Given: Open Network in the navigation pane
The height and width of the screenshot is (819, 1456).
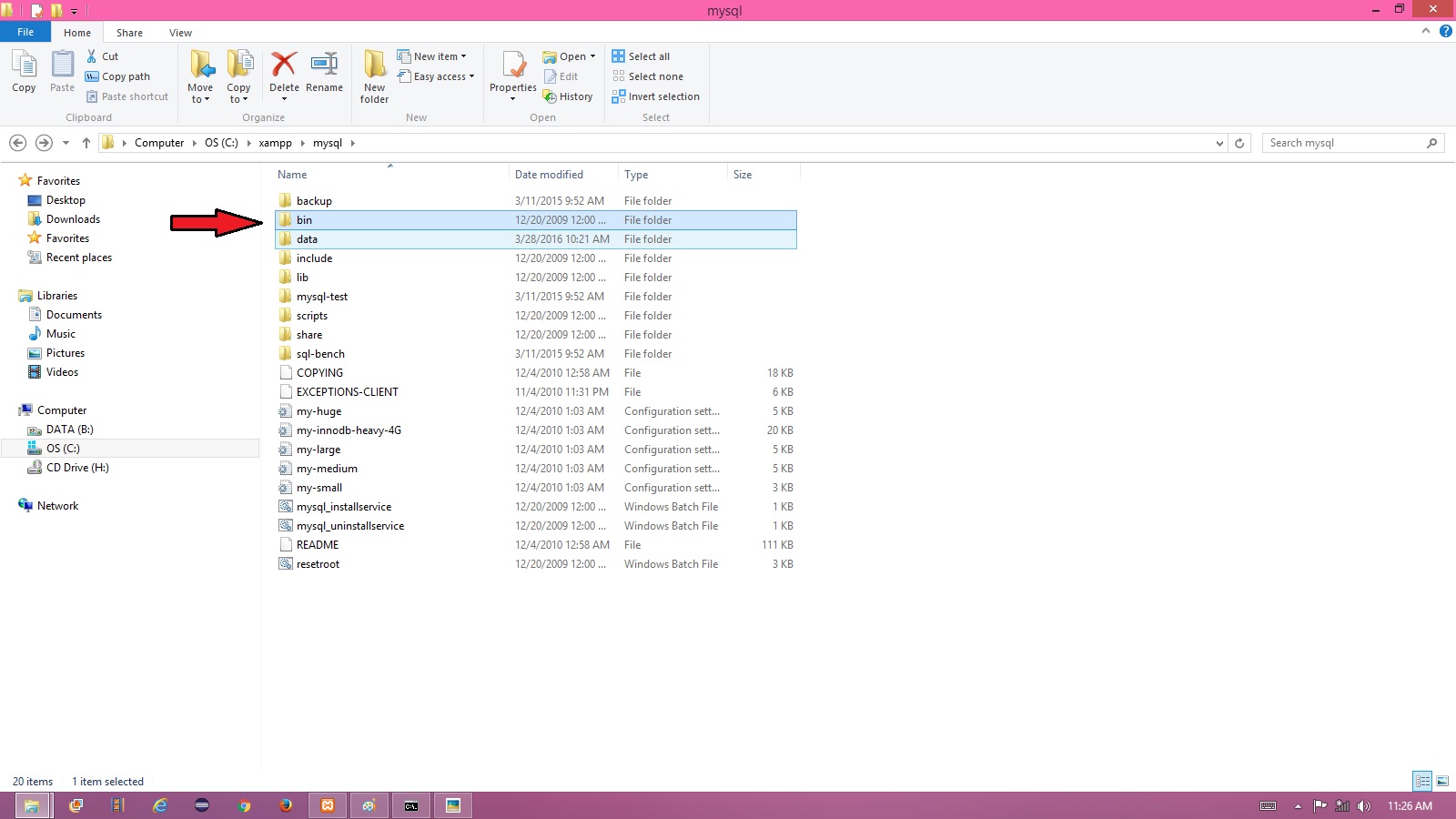Looking at the screenshot, I should pos(57,506).
